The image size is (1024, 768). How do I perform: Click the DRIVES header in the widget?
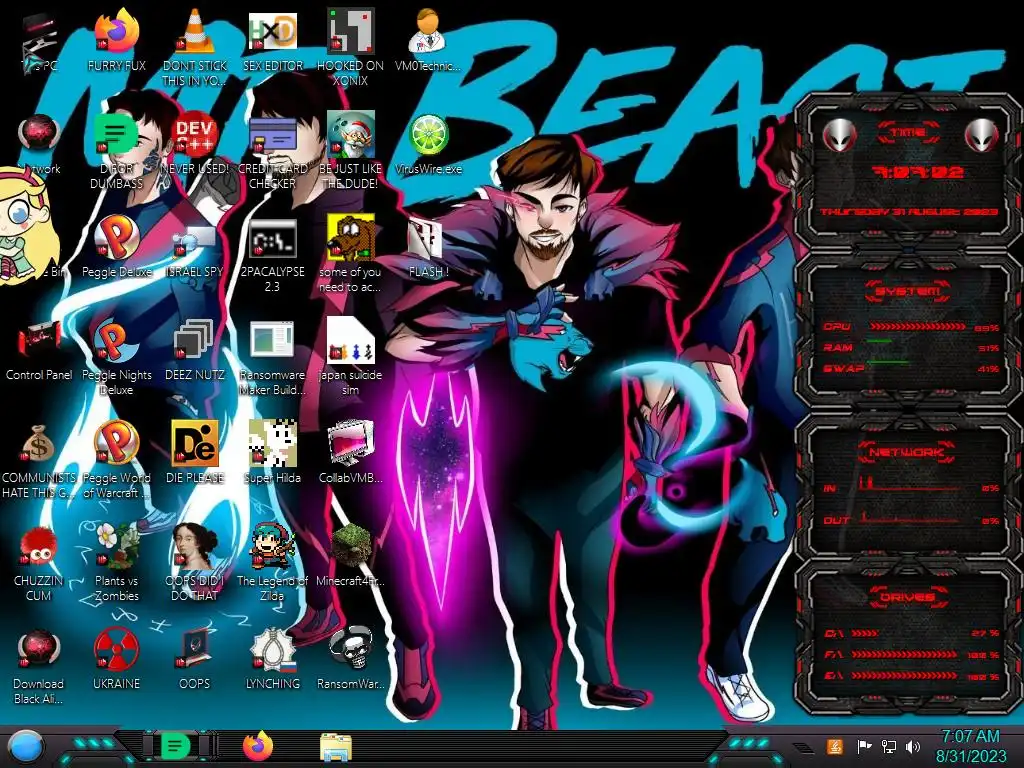[908, 597]
